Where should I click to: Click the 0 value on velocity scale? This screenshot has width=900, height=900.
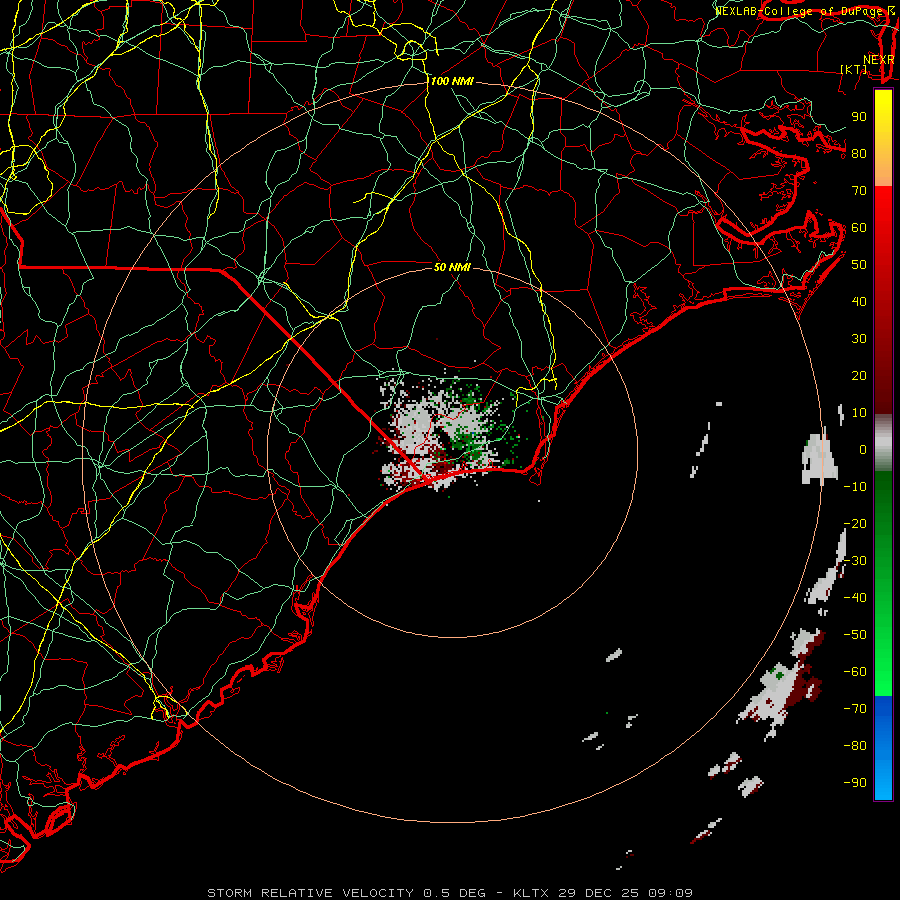pos(863,450)
